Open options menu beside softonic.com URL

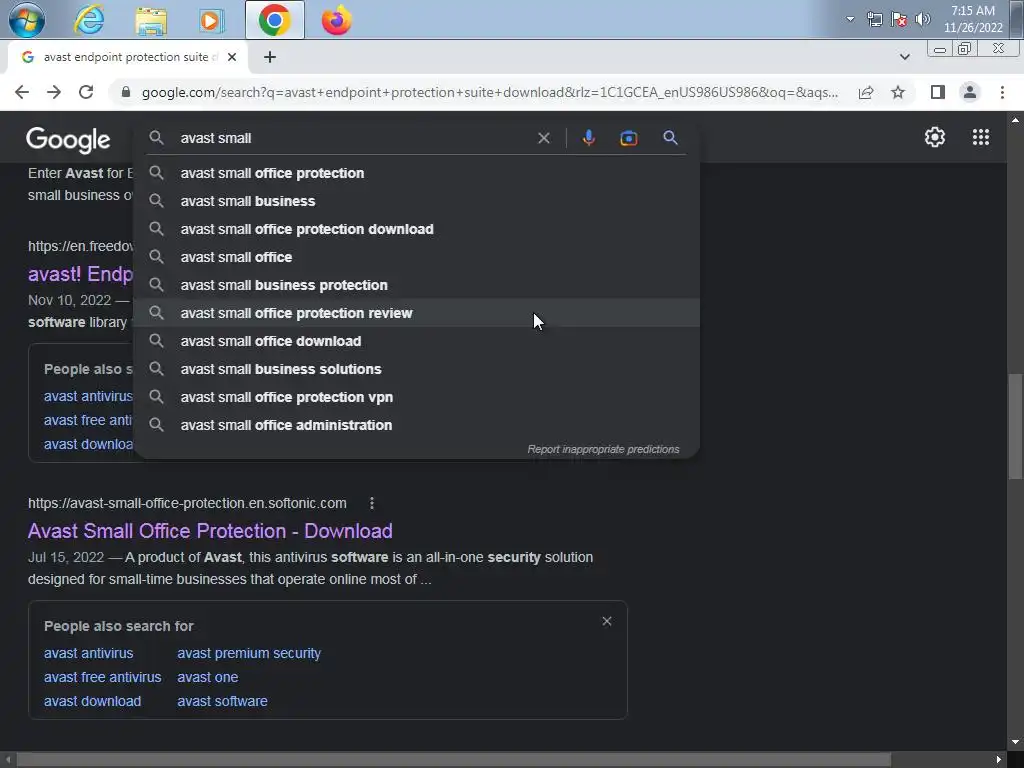[372, 503]
